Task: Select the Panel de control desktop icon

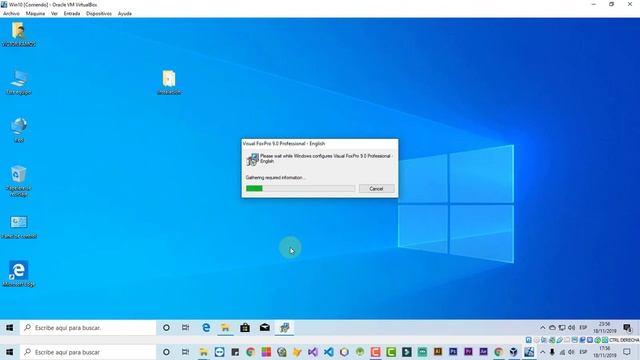Action: (x=19, y=227)
